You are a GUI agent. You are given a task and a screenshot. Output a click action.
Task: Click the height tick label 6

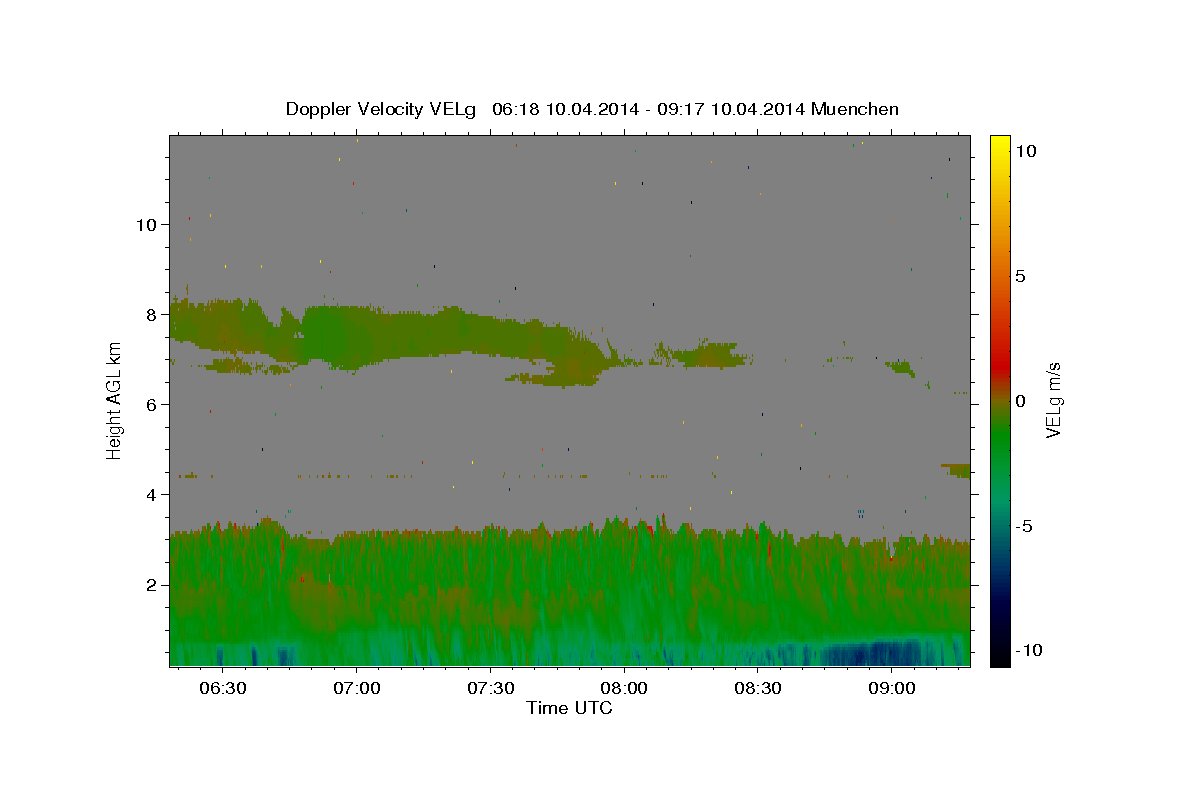pyautogui.click(x=152, y=404)
